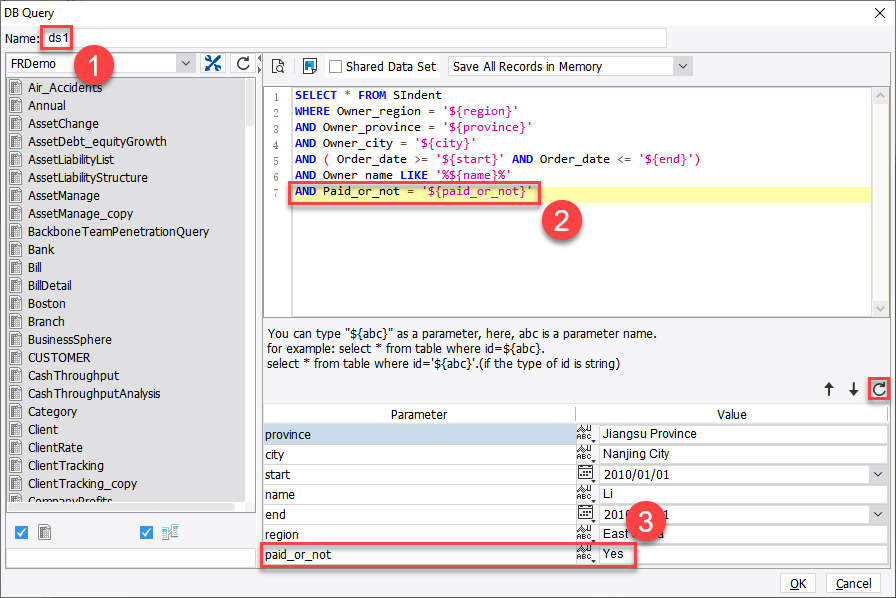896x598 pixels.
Task: Move parameter down with the down arrow
Action: [x=853, y=389]
